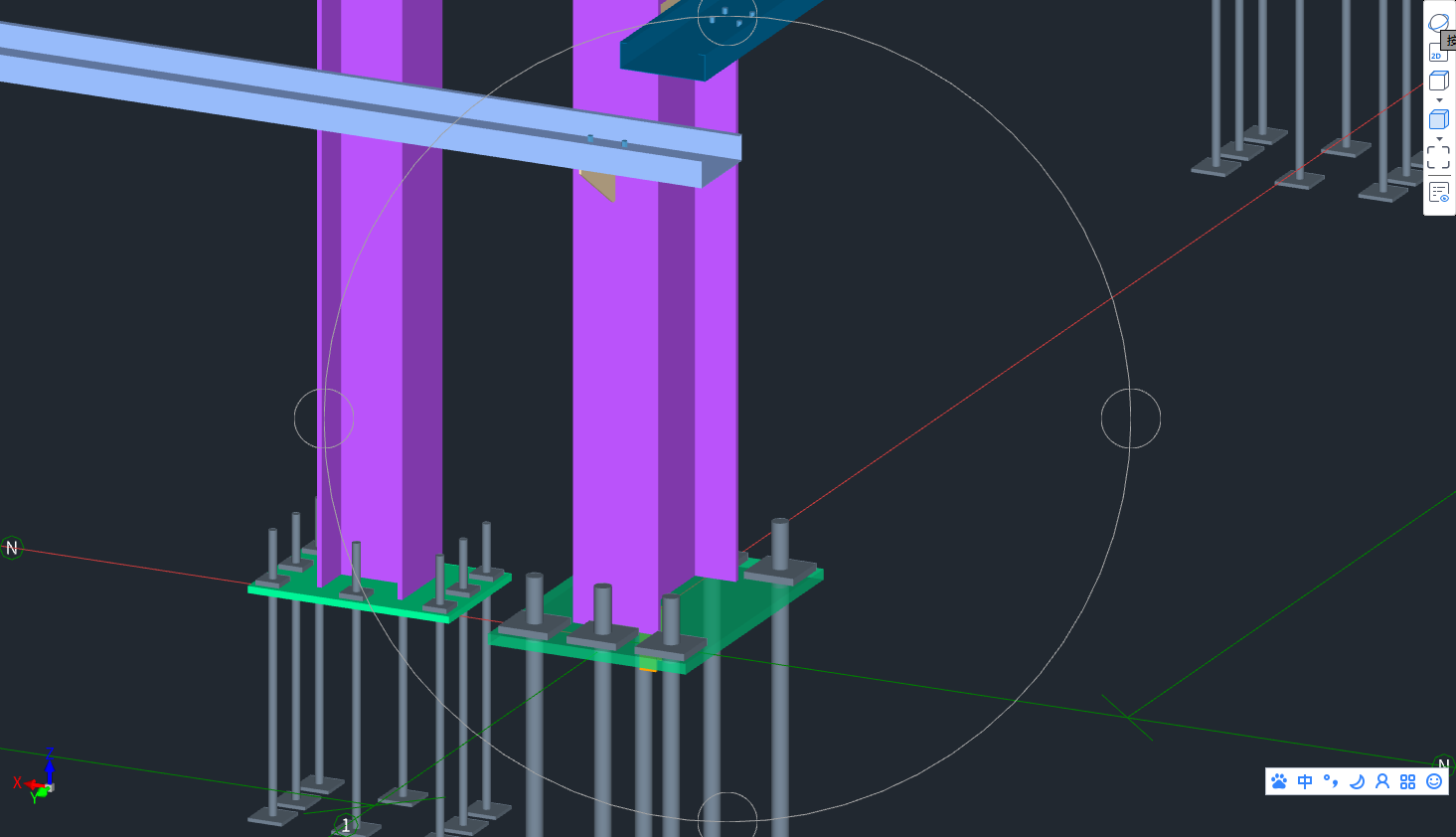Screen dimensions: 1456x837
Task: Expand dropdown below the shaded cube
Action: point(1439,139)
